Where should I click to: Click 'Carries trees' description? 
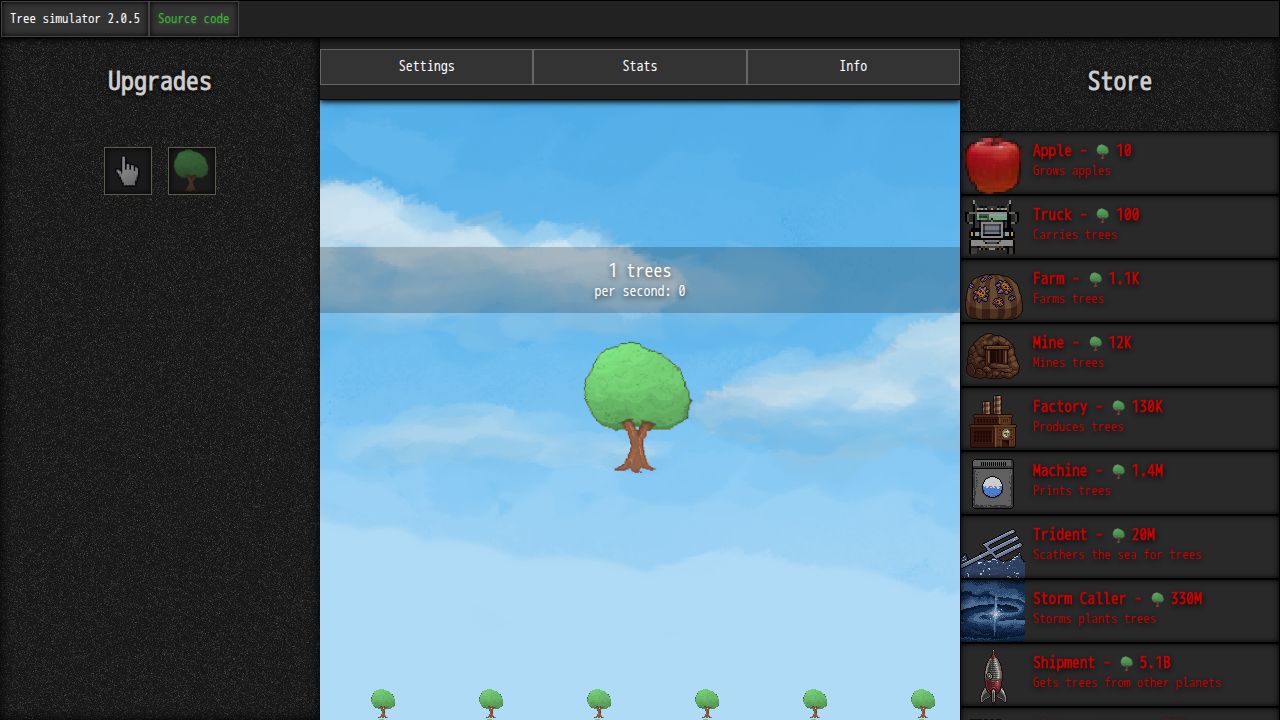click(x=1075, y=235)
